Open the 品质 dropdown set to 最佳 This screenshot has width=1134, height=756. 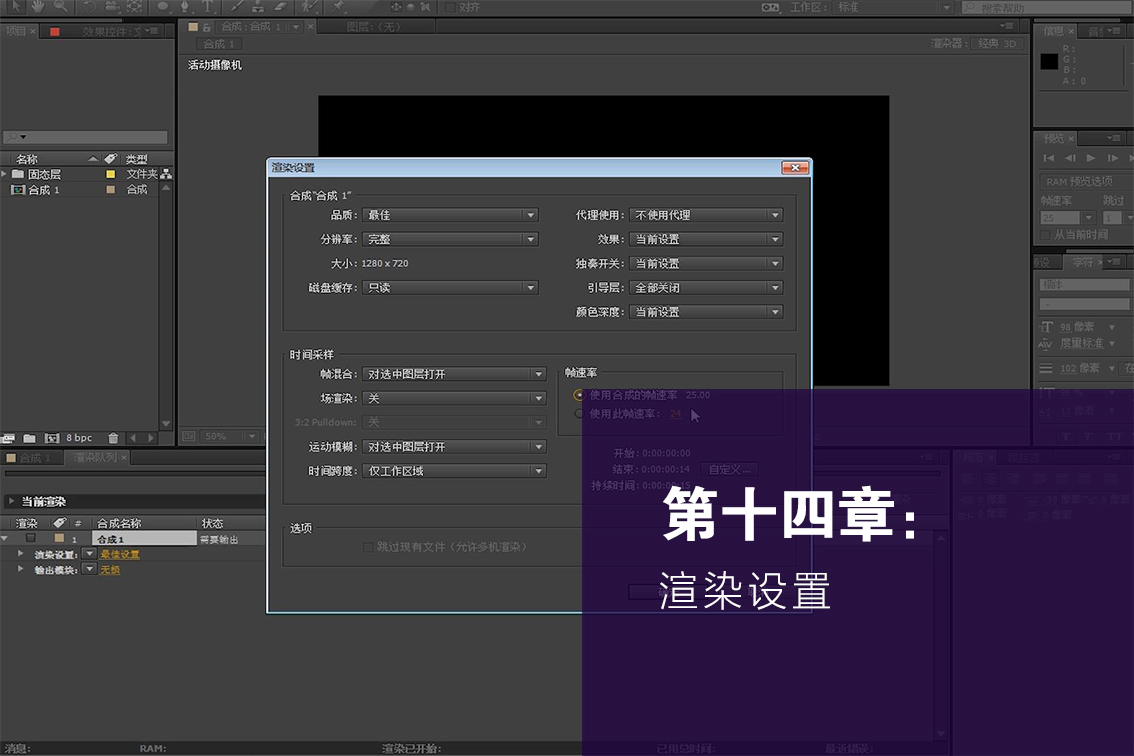tap(450, 215)
